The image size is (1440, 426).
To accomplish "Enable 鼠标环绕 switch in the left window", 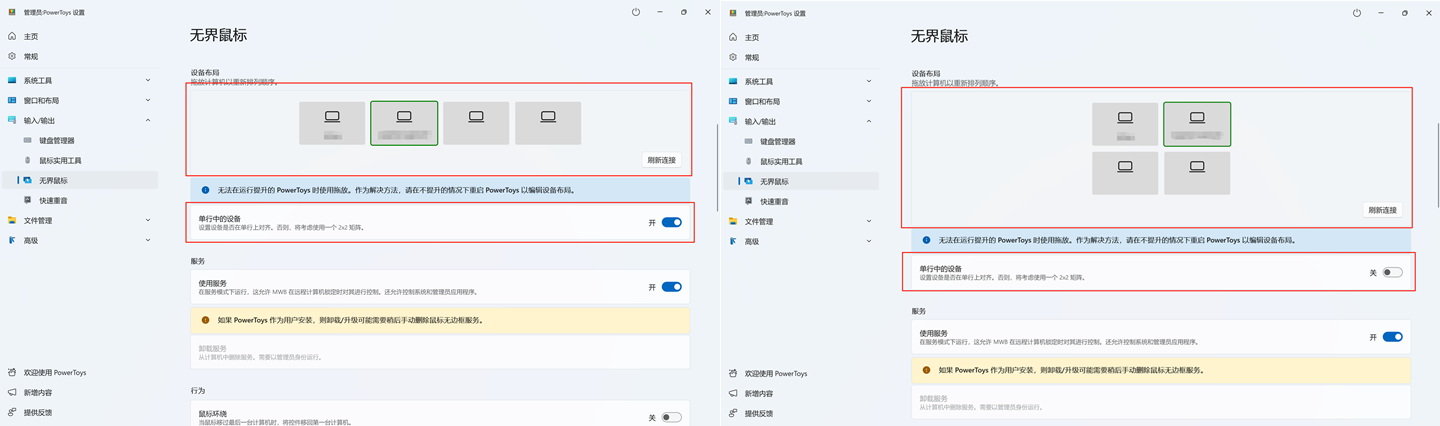I will click(672, 417).
